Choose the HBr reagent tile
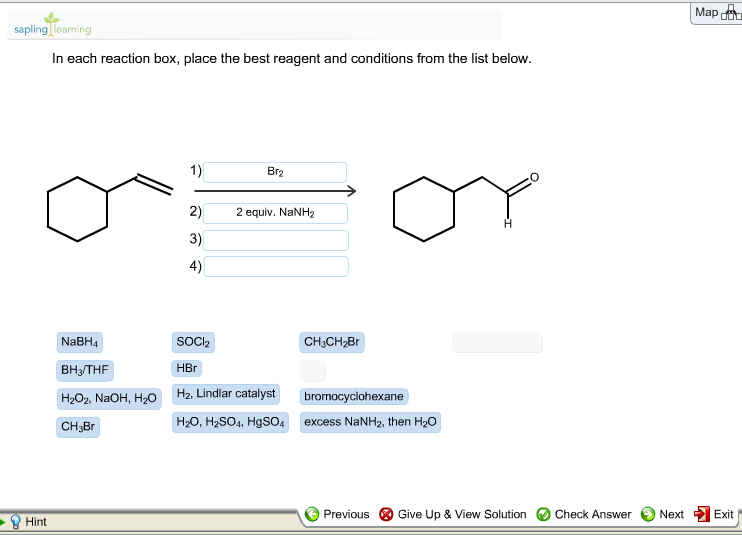 187,368
